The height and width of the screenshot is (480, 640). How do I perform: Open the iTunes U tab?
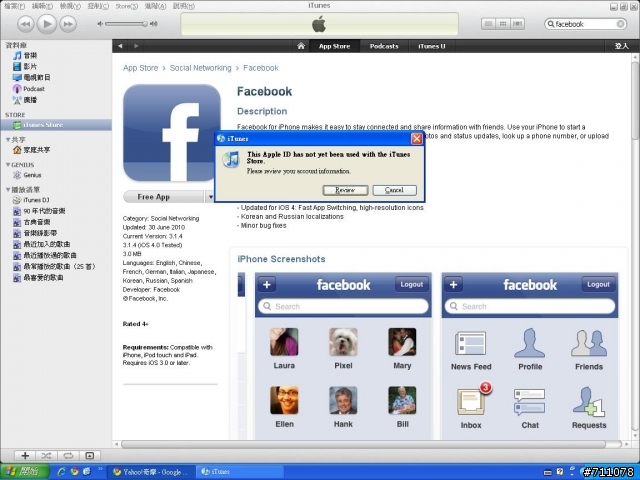tap(431, 46)
